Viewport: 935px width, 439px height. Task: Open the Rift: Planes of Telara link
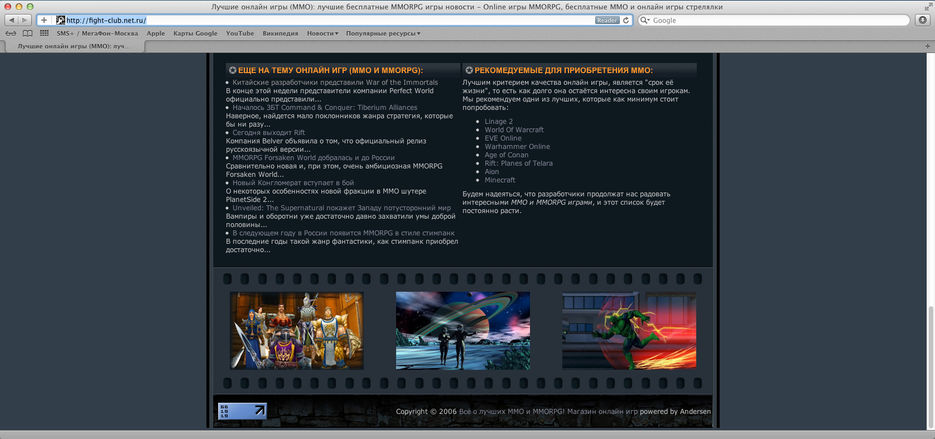(x=518, y=163)
